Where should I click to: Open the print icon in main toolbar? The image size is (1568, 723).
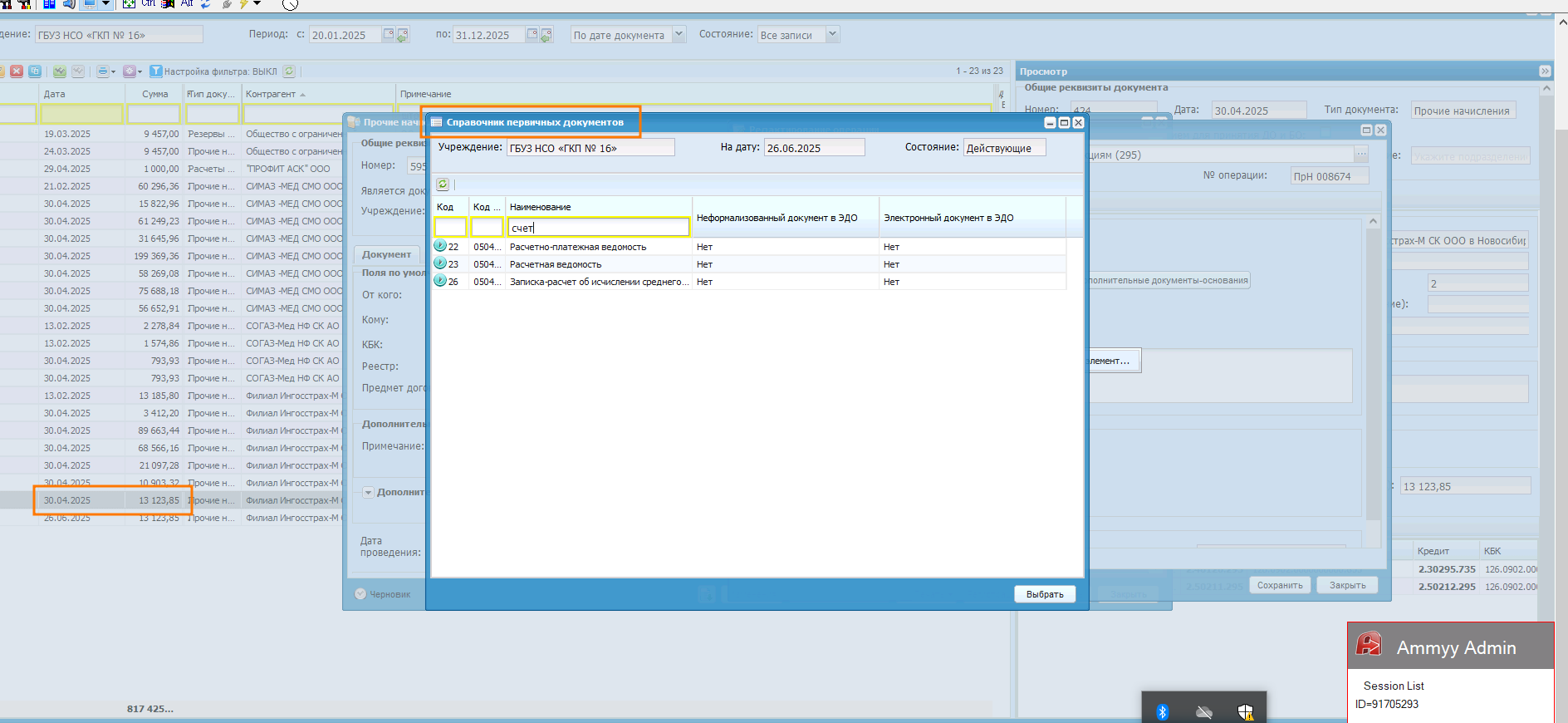tap(103, 71)
